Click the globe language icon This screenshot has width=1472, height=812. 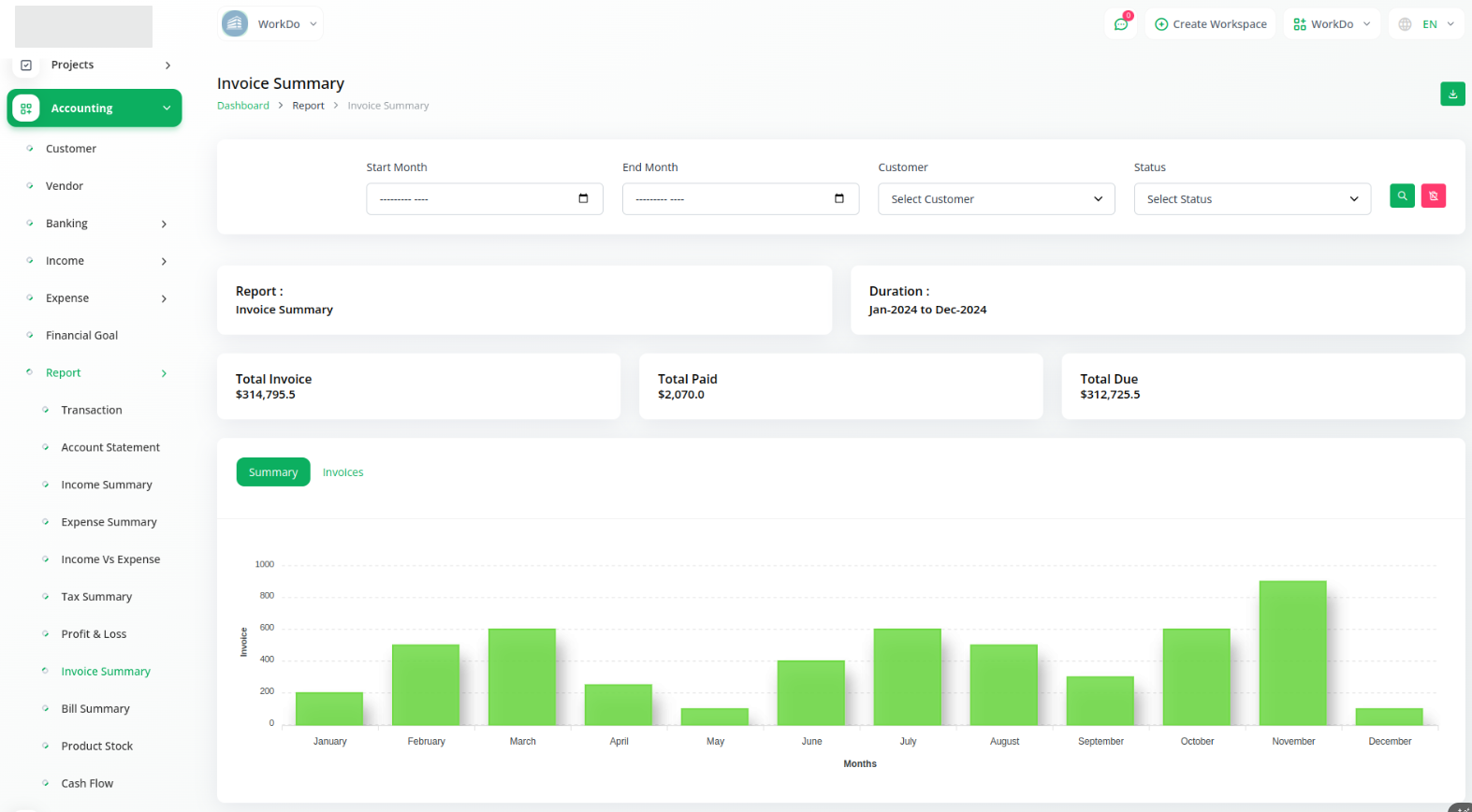(x=1405, y=24)
